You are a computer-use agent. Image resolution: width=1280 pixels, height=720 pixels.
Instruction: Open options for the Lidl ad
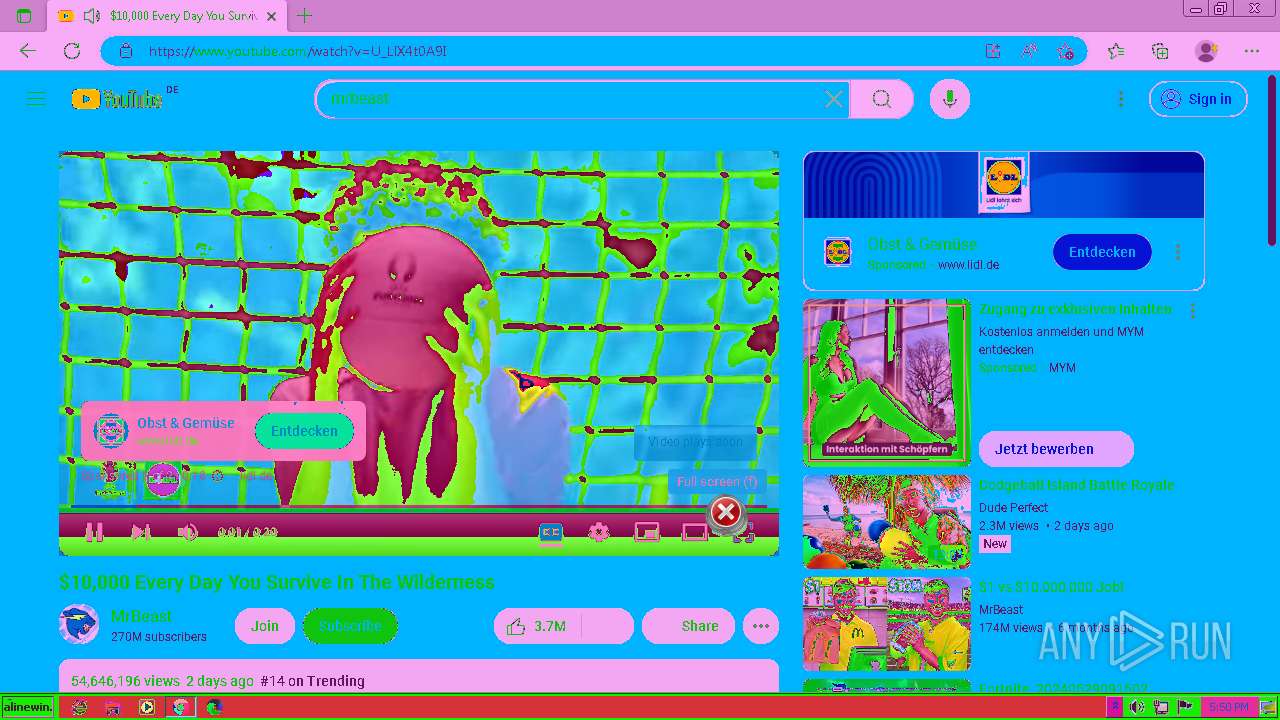pos(1177,252)
